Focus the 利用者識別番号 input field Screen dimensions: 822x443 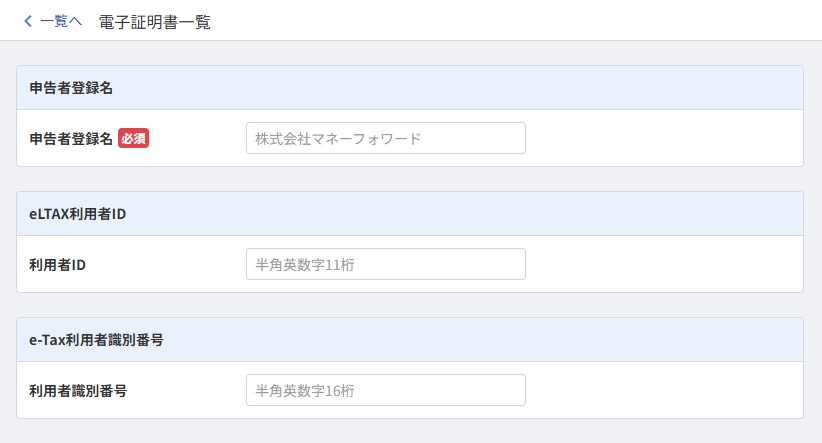click(x=385, y=390)
